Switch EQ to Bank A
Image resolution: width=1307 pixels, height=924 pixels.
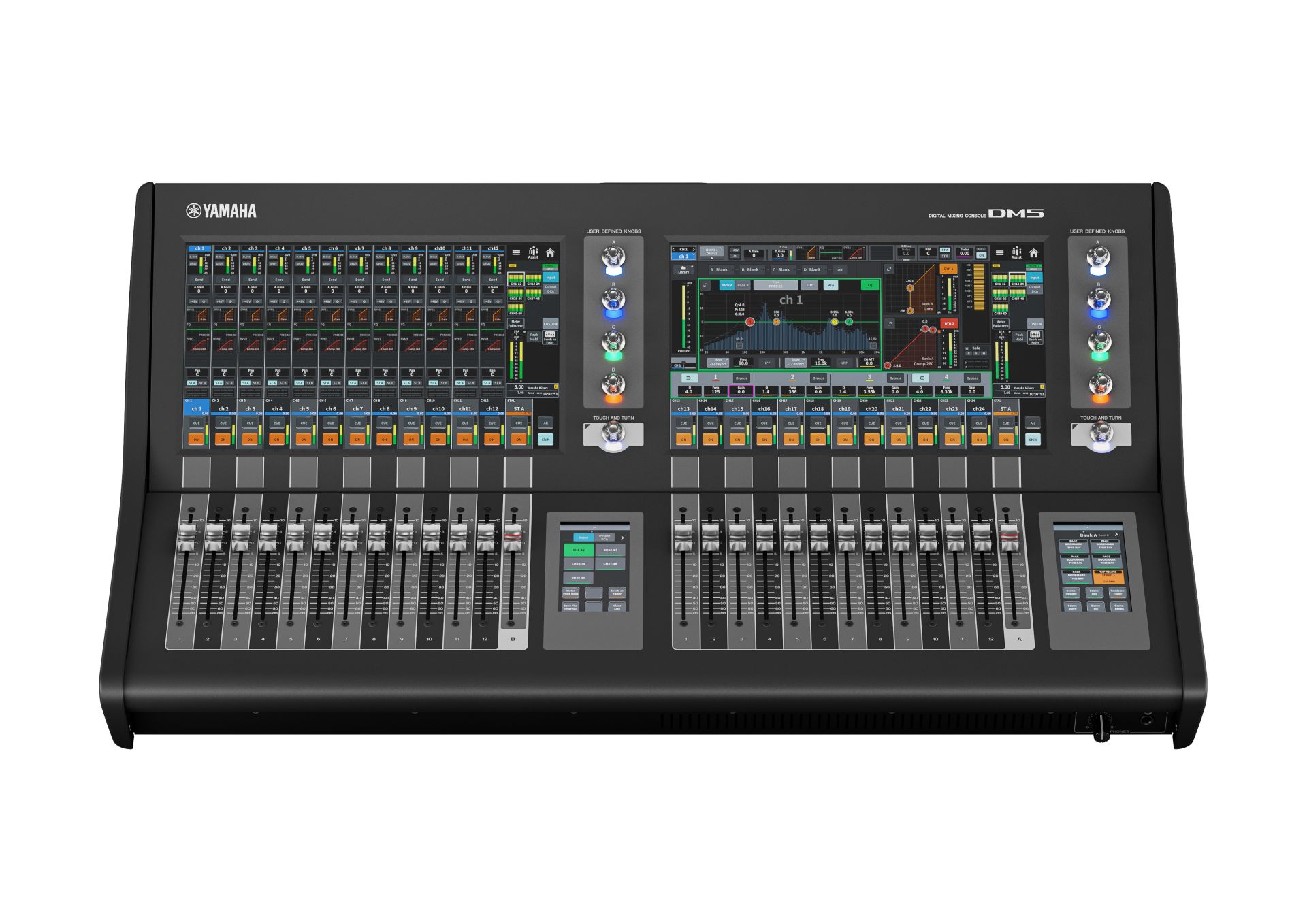727,285
